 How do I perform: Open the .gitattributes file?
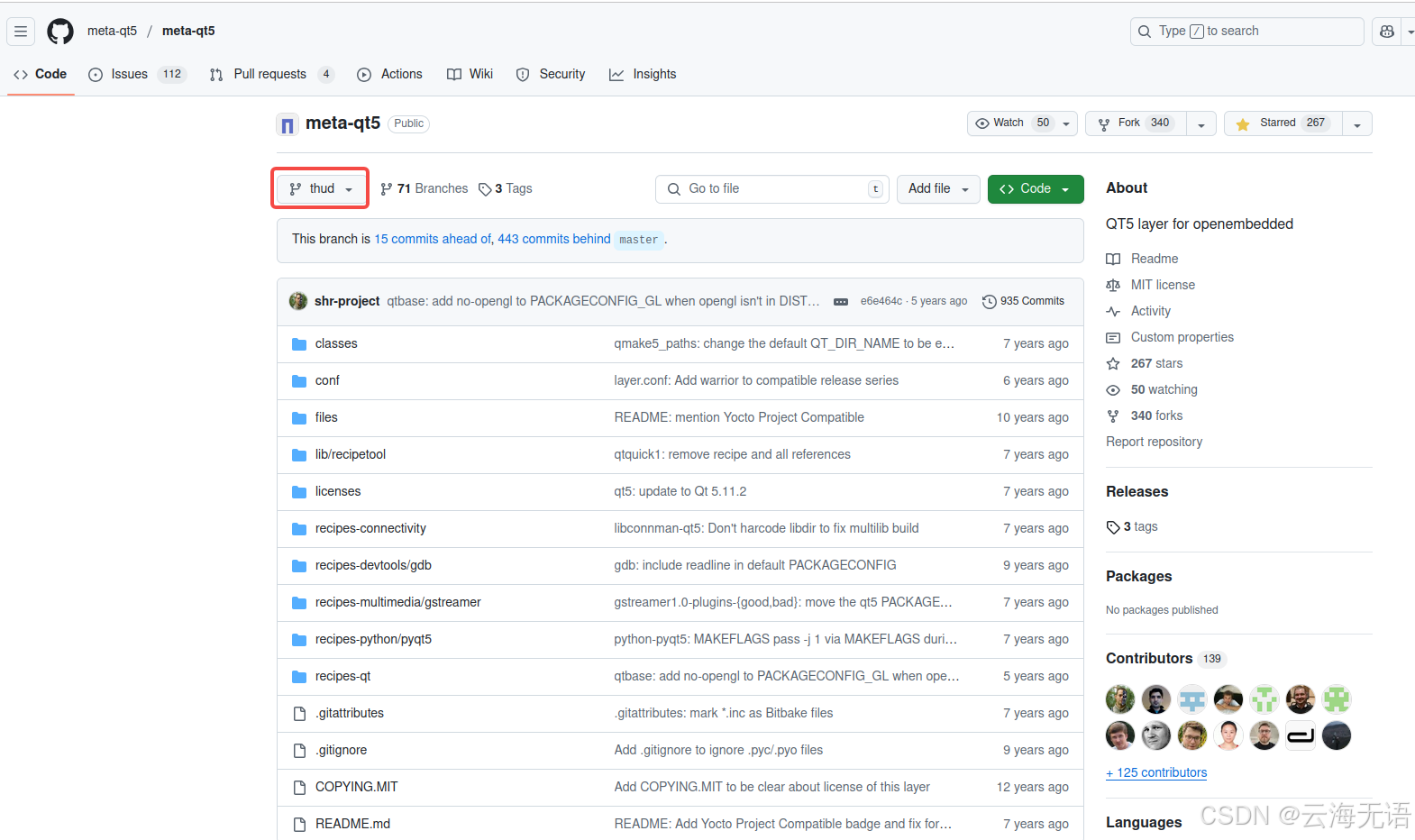tap(350, 713)
